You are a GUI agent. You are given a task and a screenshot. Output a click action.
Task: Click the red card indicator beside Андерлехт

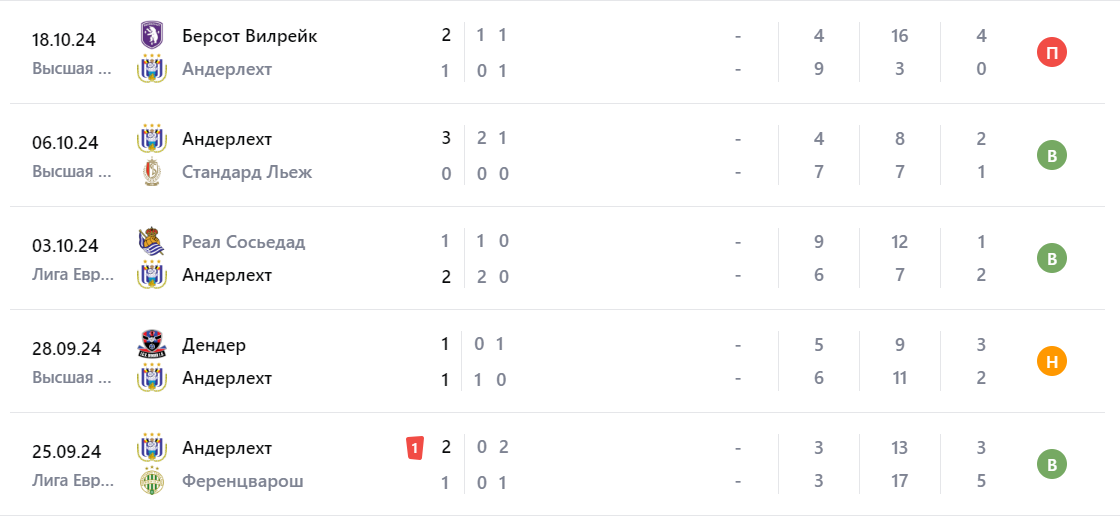click(x=414, y=448)
